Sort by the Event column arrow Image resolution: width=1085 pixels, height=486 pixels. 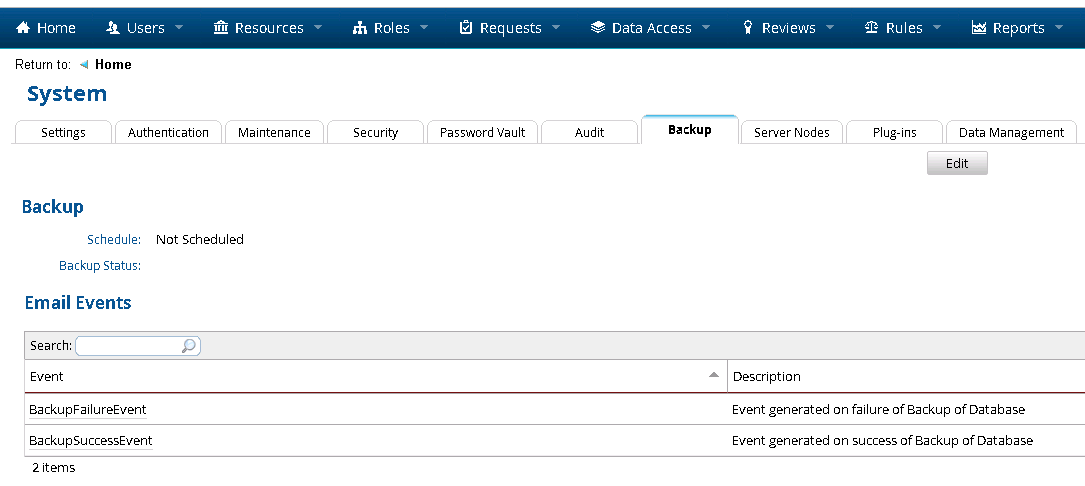pyautogui.click(x=713, y=375)
